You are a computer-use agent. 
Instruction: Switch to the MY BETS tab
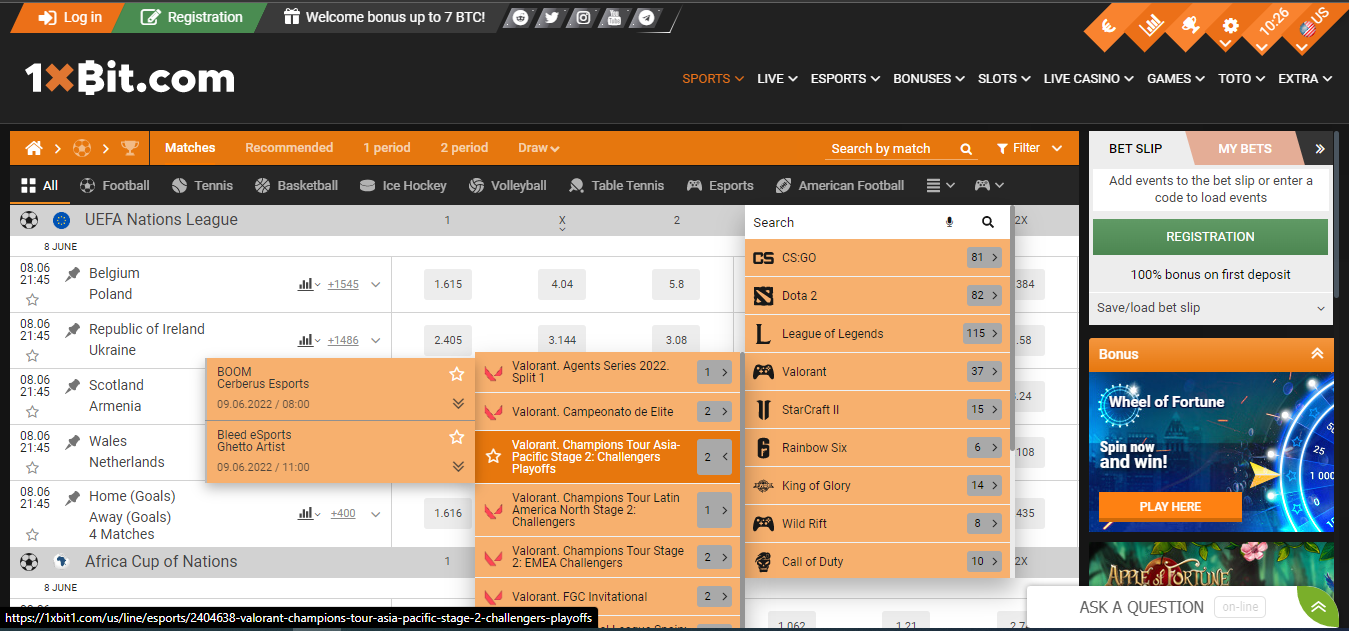pyautogui.click(x=1244, y=148)
